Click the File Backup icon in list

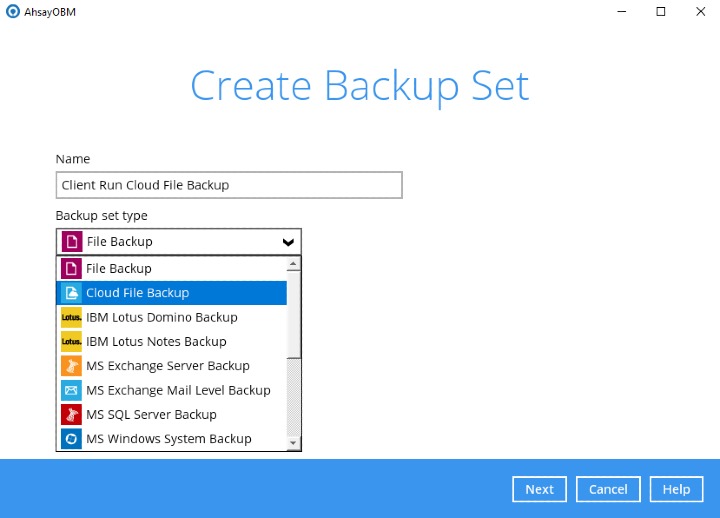(x=70, y=268)
